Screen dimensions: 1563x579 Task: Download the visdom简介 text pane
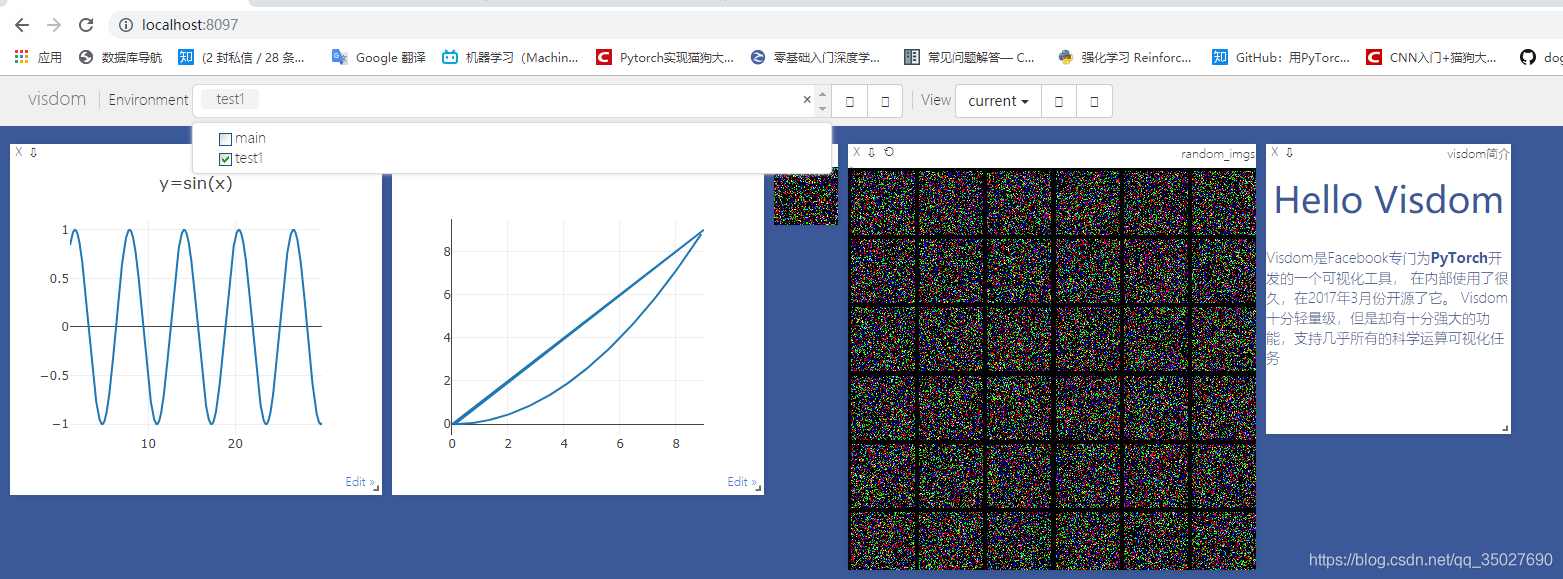(x=1289, y=152)
